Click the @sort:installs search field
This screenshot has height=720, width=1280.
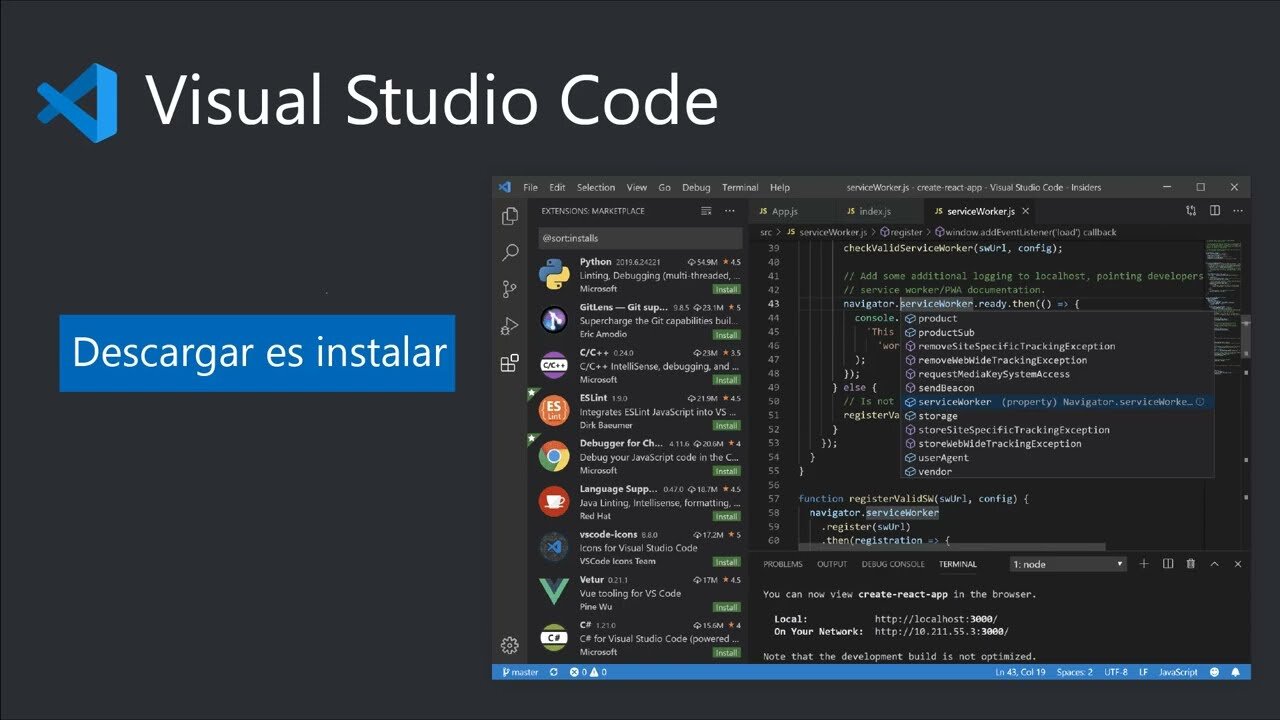point(640,238)
